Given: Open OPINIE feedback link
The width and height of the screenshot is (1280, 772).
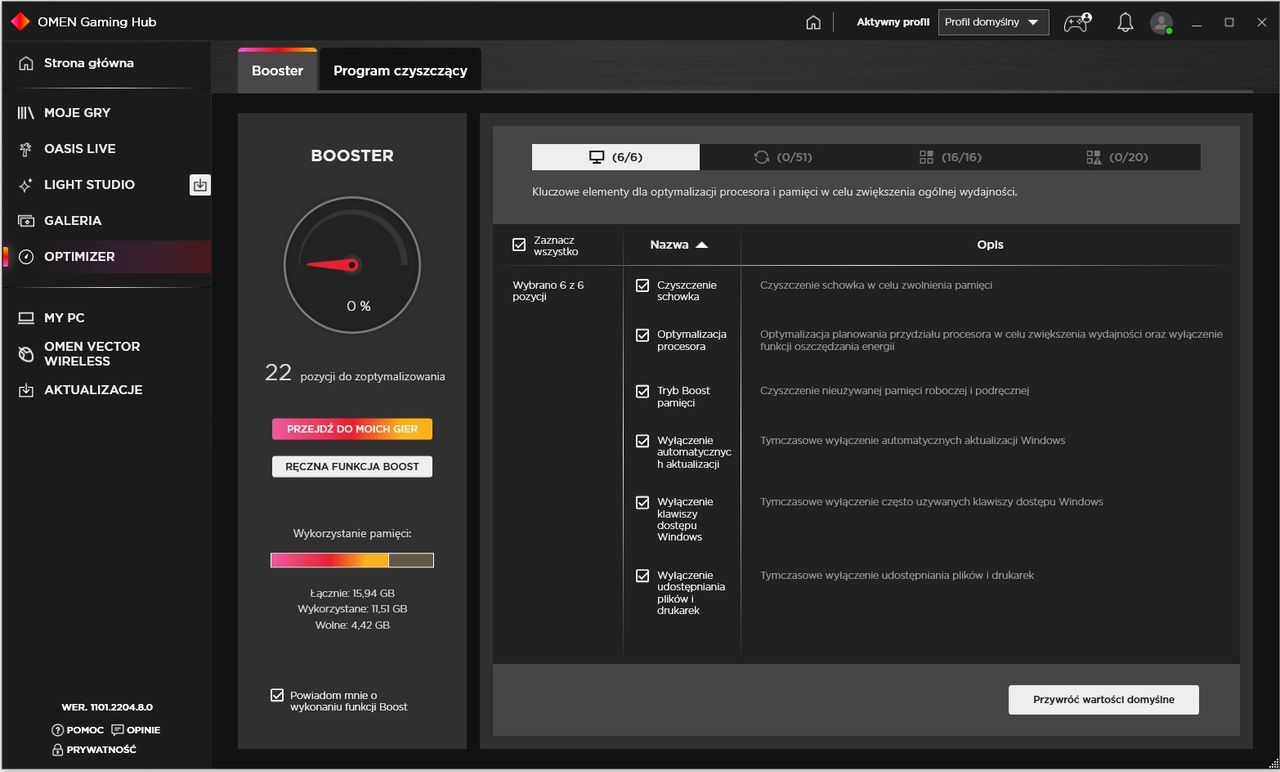Looking at the screenshot, I should (136, 730).
